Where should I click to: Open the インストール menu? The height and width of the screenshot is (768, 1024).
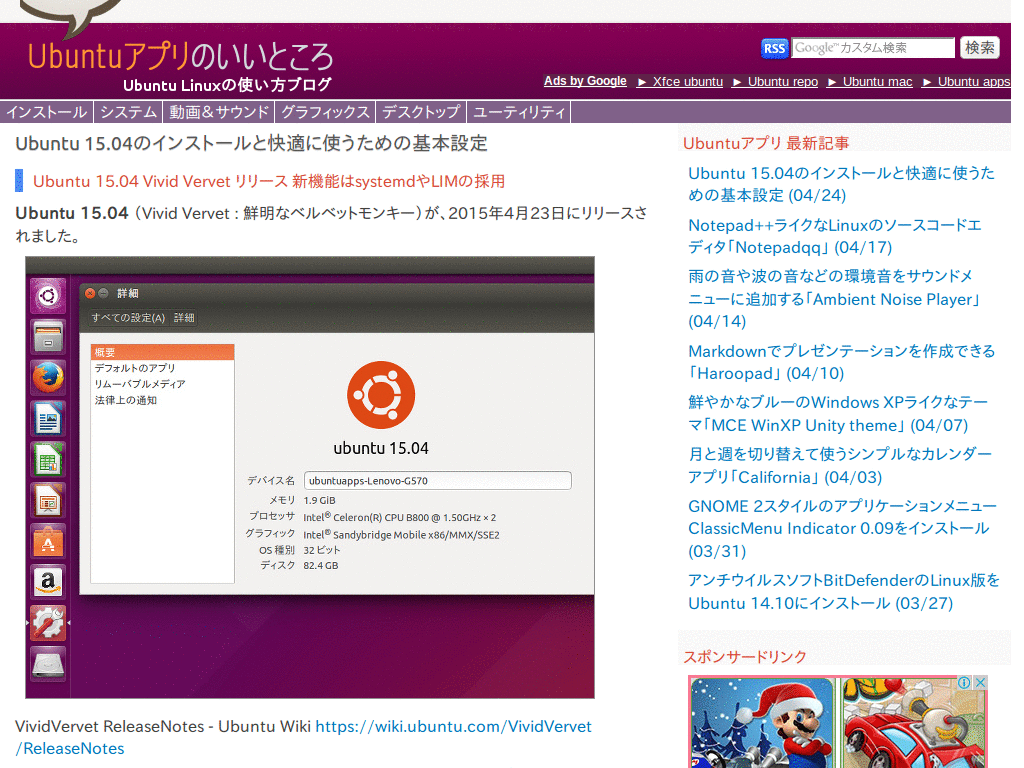click(x=46, y=112)
